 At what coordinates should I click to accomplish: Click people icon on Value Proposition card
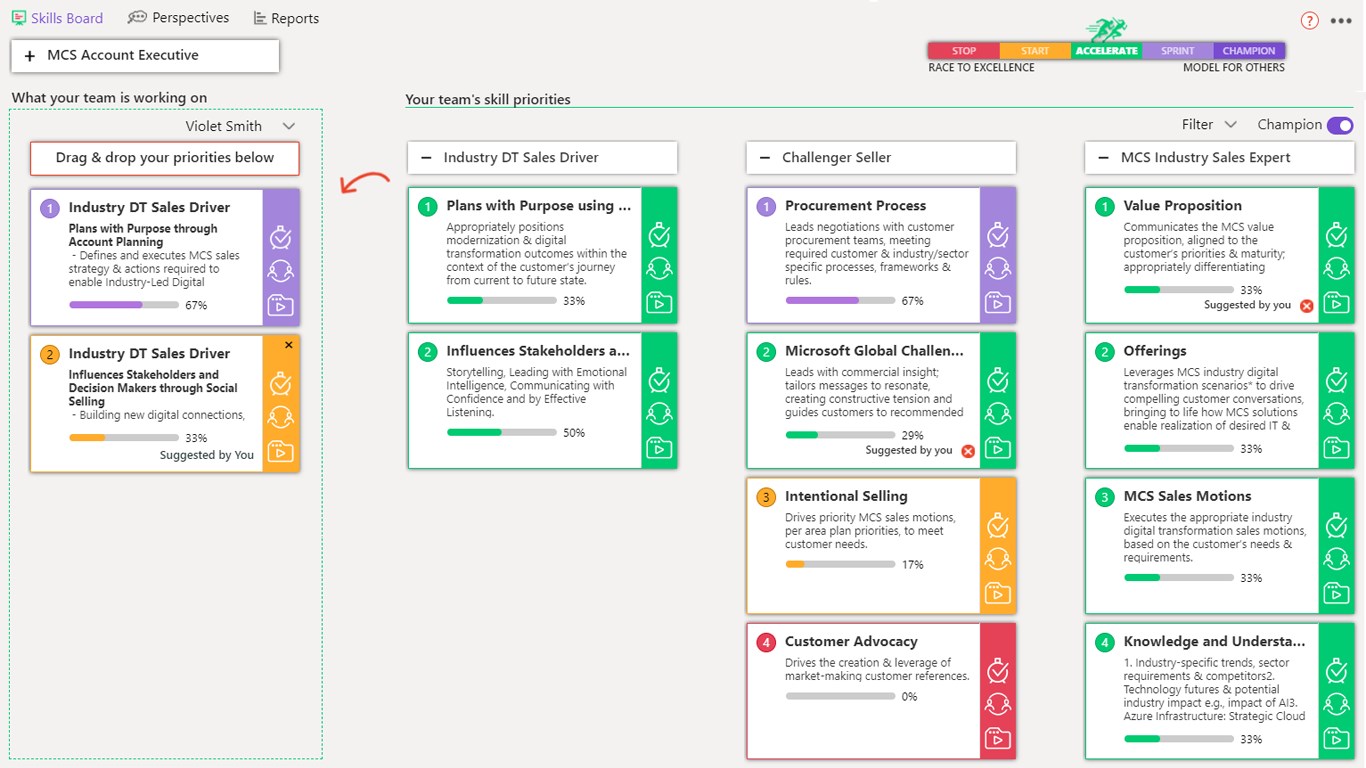point(1336,268)
